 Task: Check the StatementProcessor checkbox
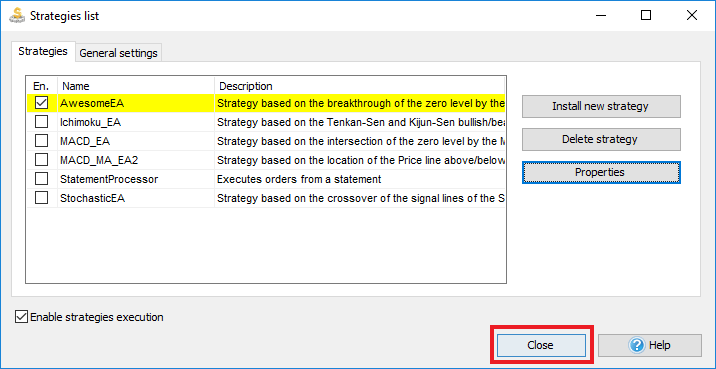[42, 179]
